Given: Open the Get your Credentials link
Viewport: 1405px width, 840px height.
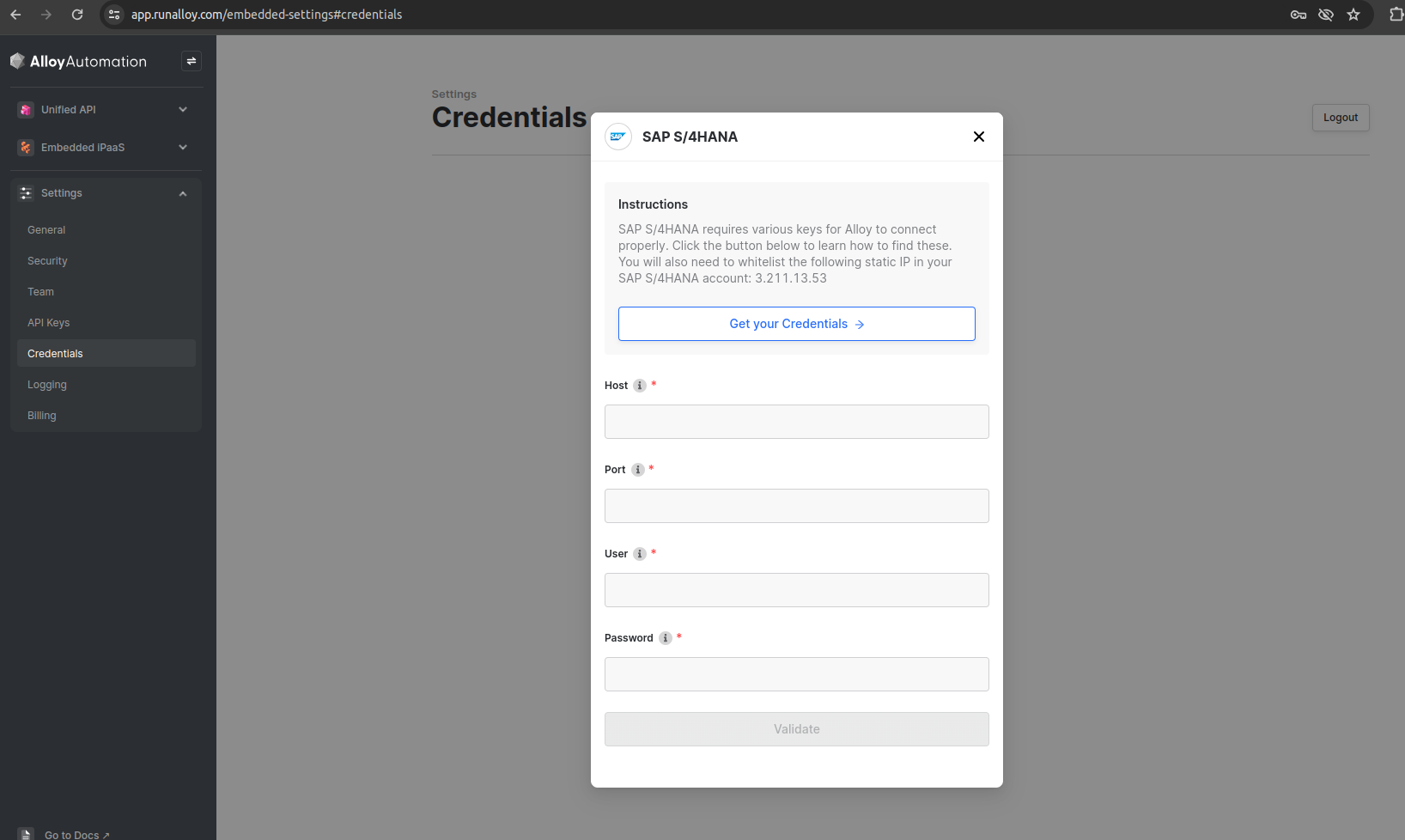Looking at the screenshot, I should coord(796,324).
